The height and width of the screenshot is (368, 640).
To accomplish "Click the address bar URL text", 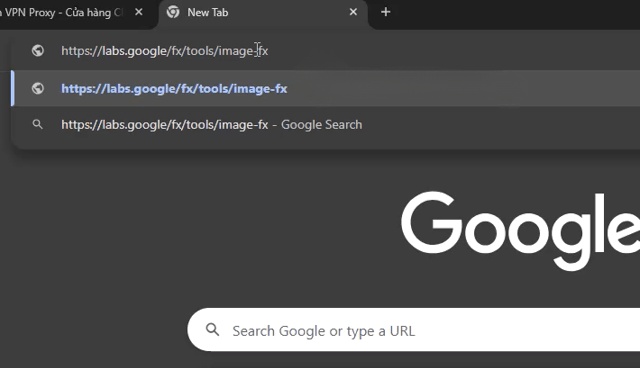I will click(164, 51).
